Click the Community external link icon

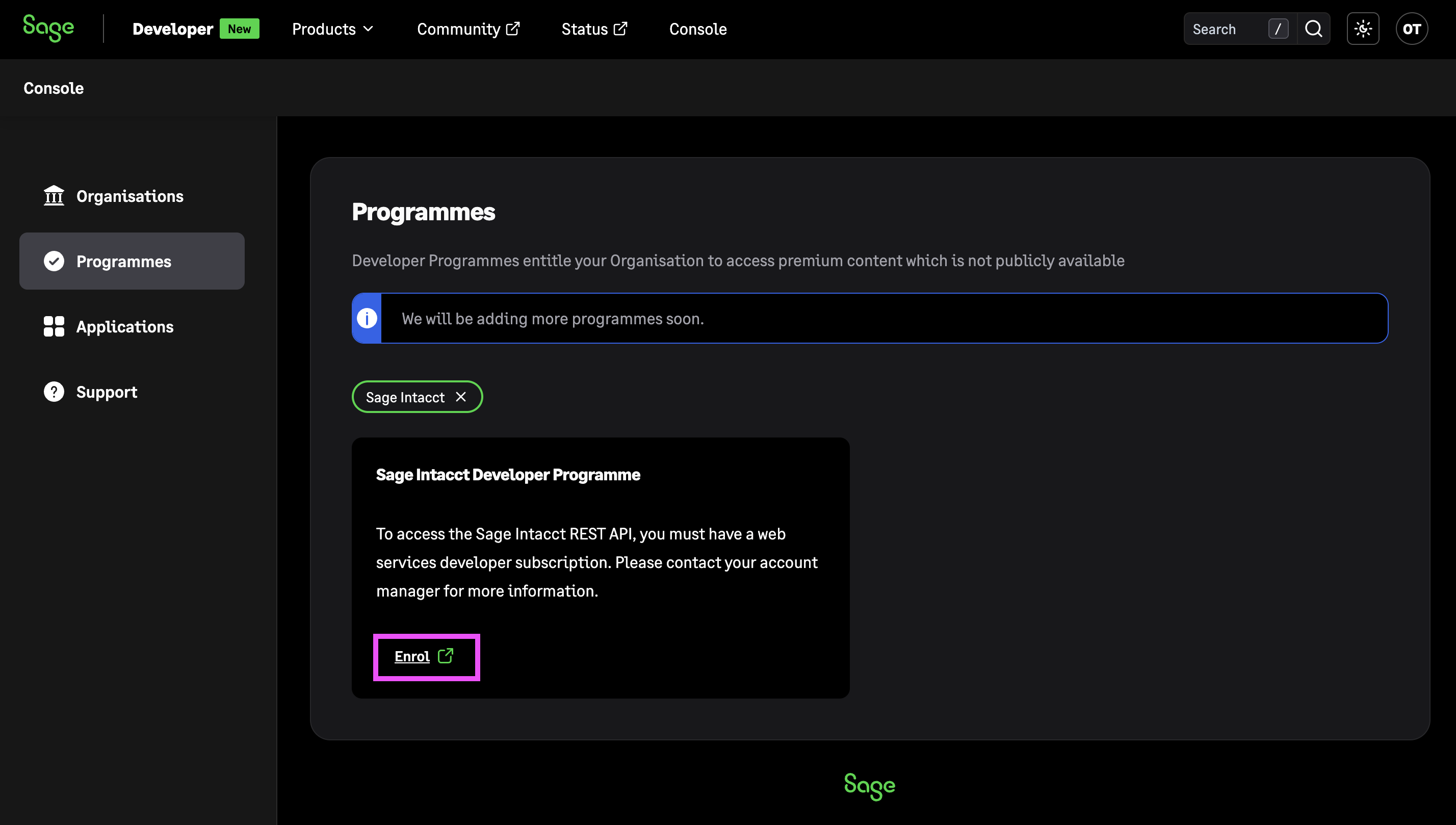point(513,29)
